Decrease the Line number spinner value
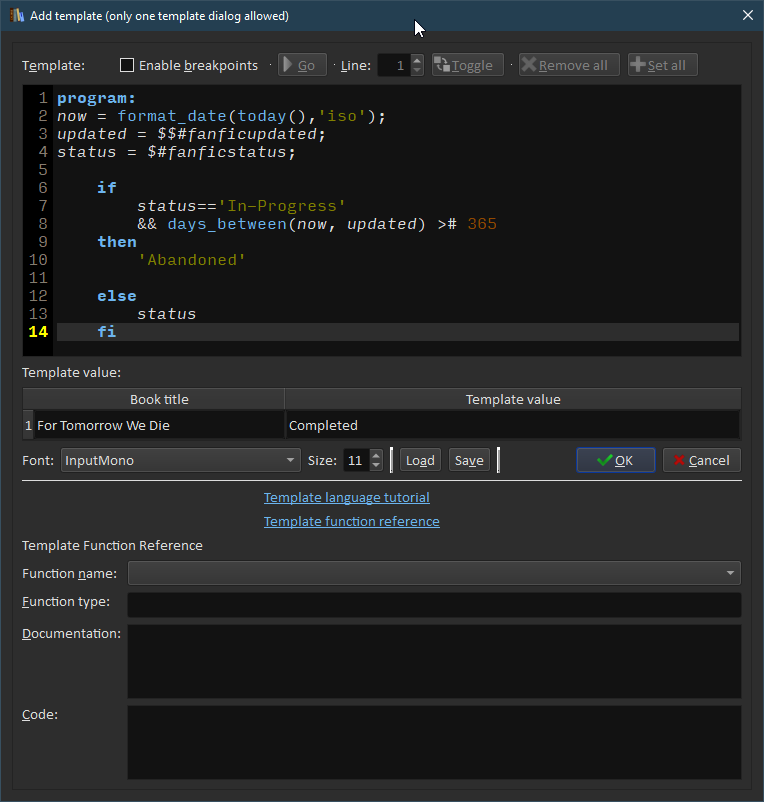 tap(417, 70)
